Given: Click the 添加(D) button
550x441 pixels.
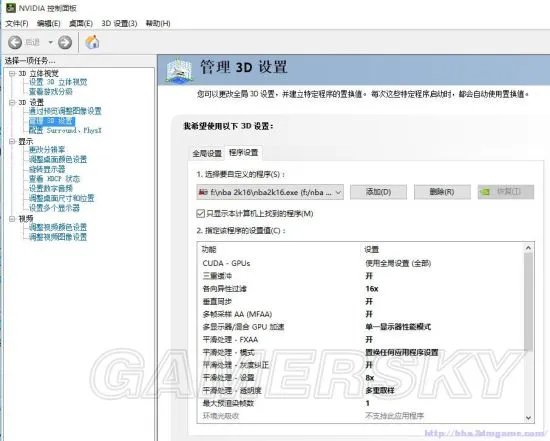Looking at the screenshot, I should click(378, 192).
